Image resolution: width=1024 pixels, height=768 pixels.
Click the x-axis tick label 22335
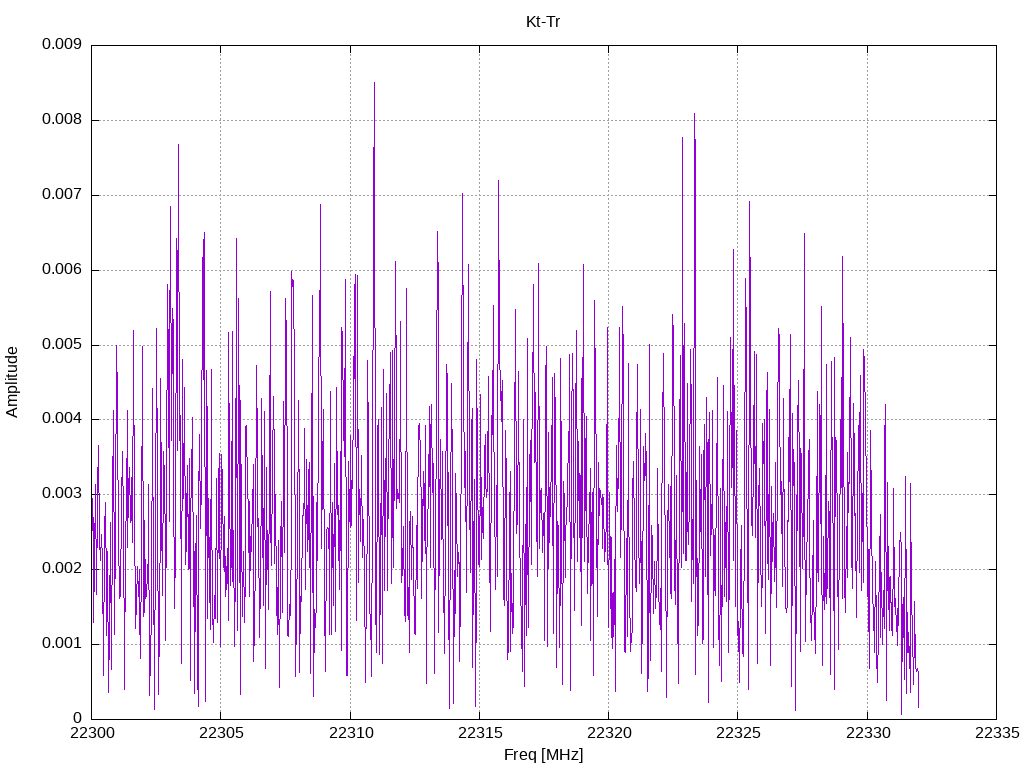997,733
